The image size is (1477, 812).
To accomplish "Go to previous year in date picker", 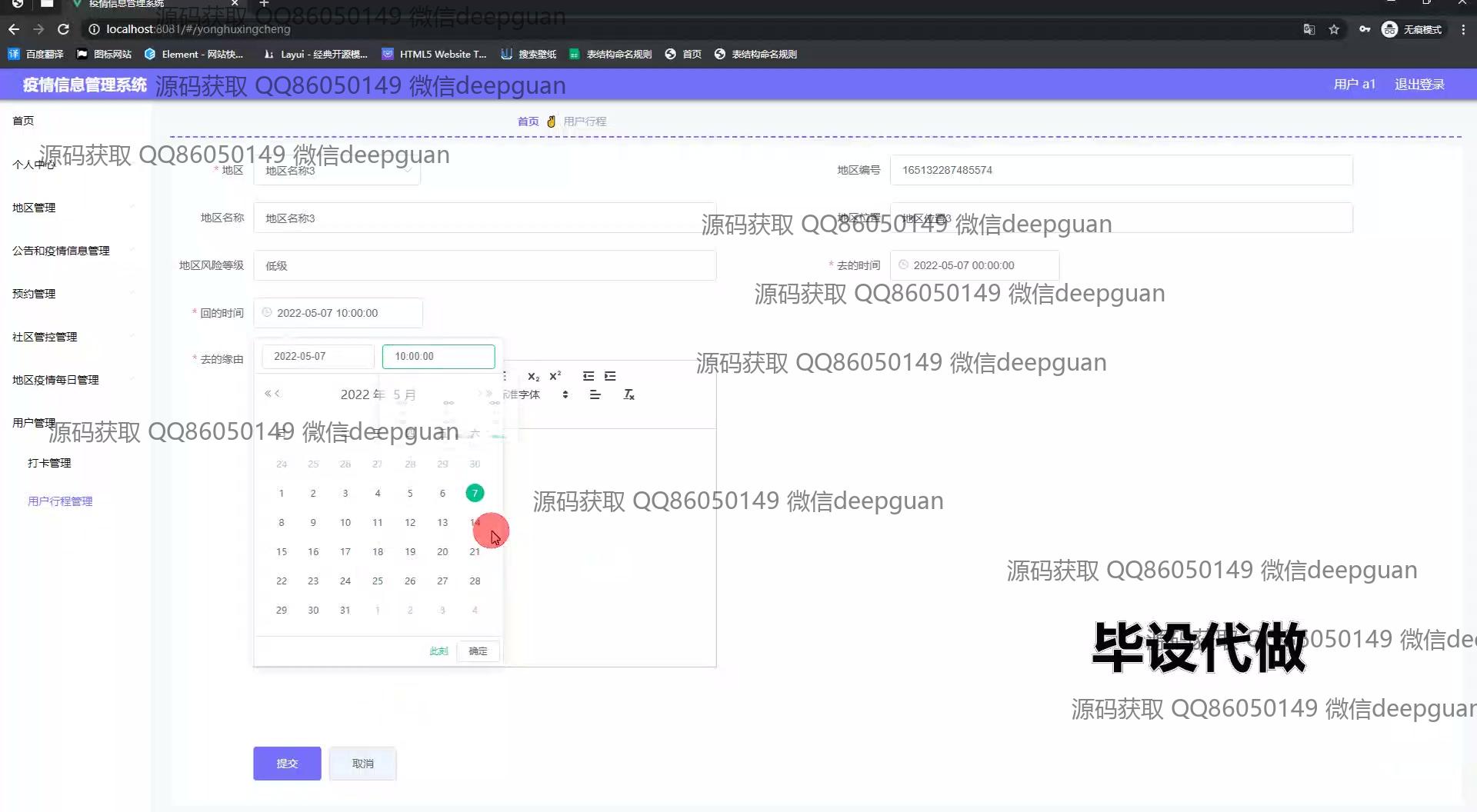I will point(268,394).
